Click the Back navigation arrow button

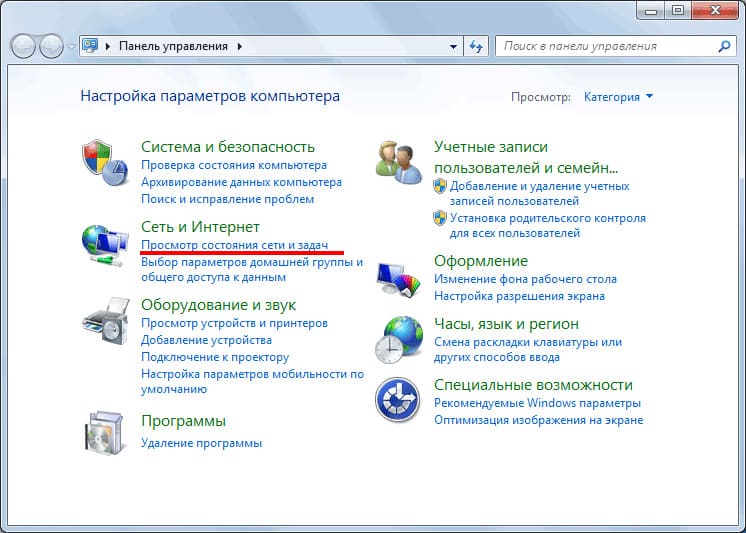(23, 46)
